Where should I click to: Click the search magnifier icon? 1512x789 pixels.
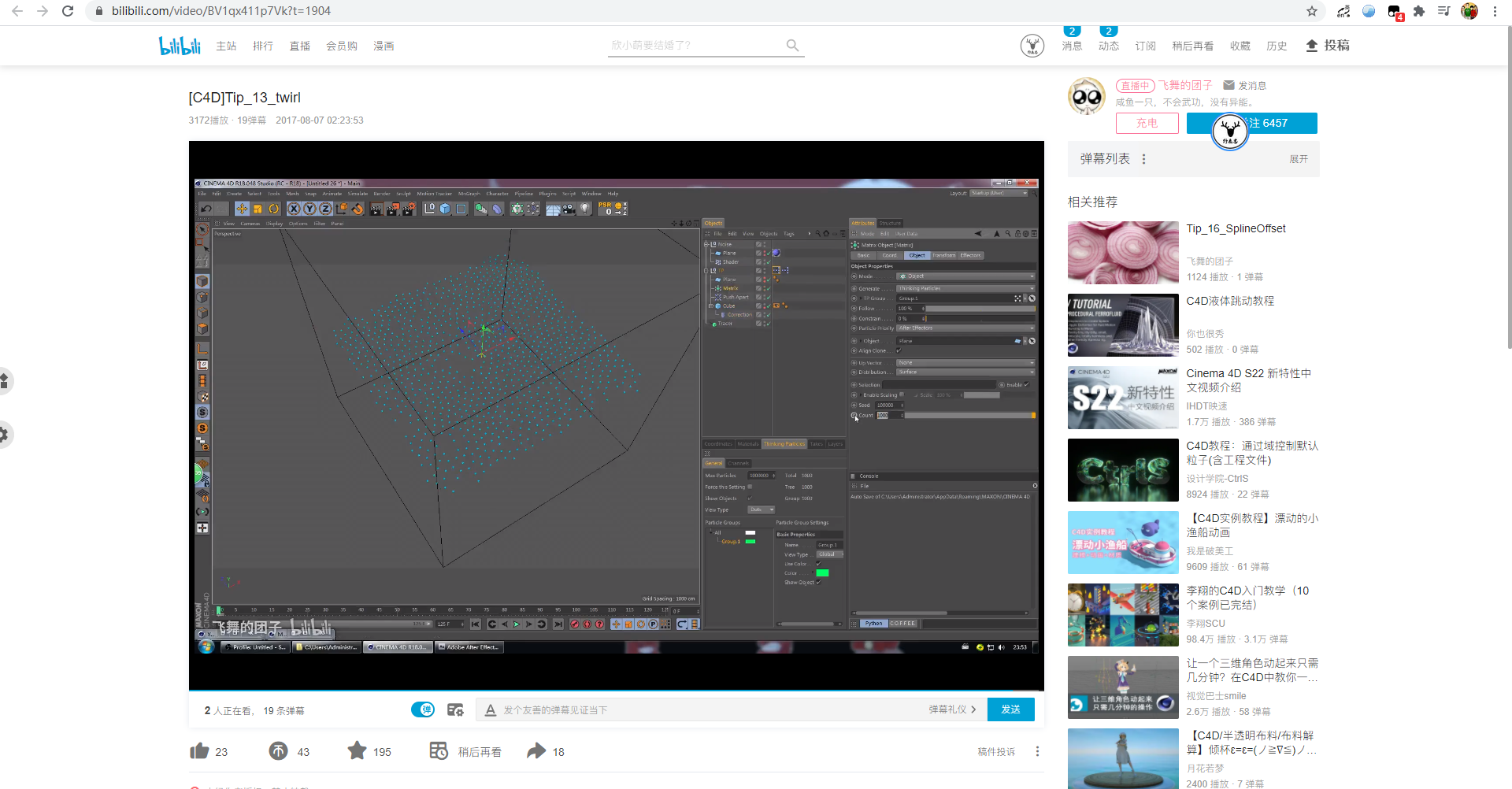[792, 46]
